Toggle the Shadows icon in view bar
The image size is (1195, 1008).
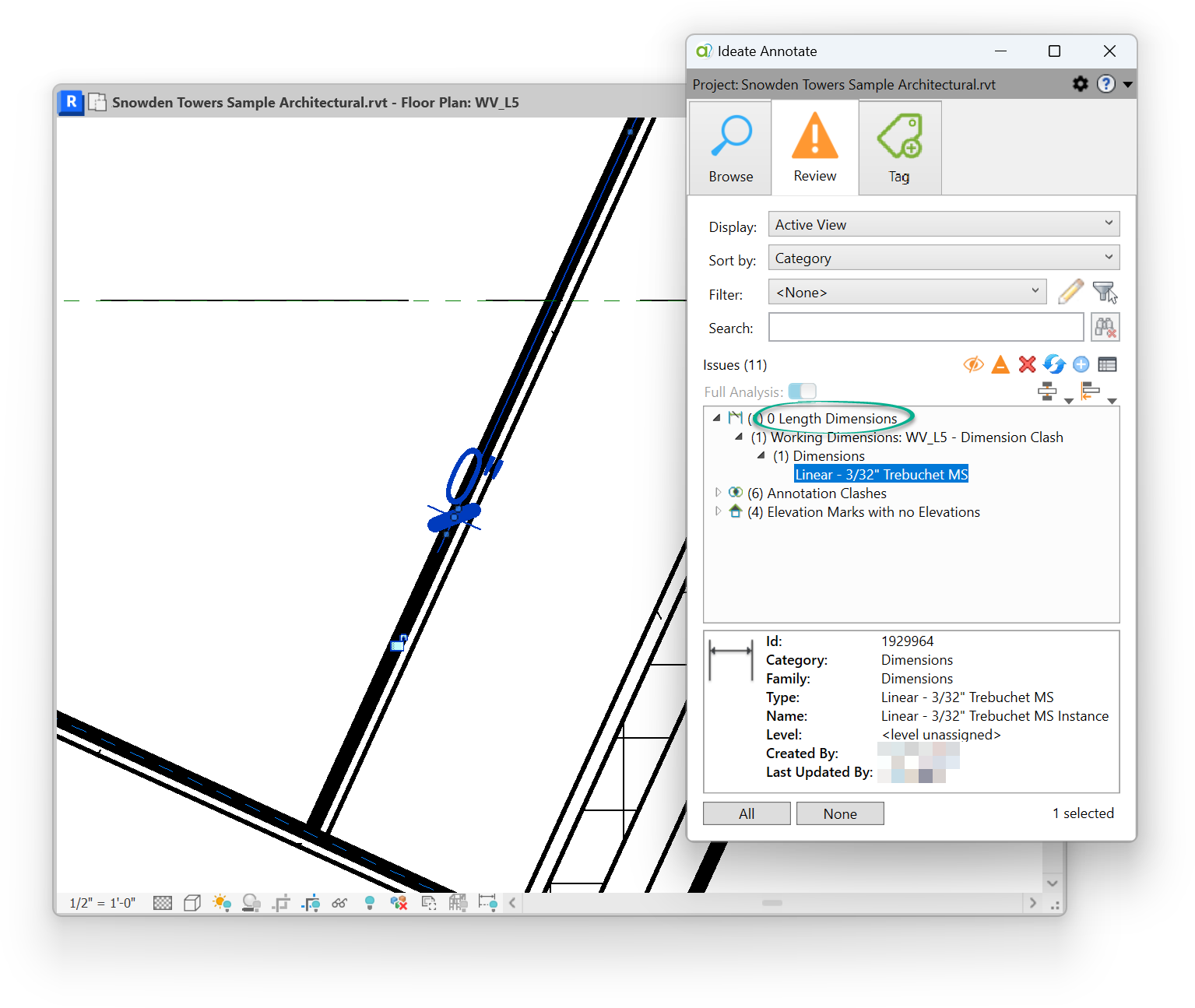[251, 903]
